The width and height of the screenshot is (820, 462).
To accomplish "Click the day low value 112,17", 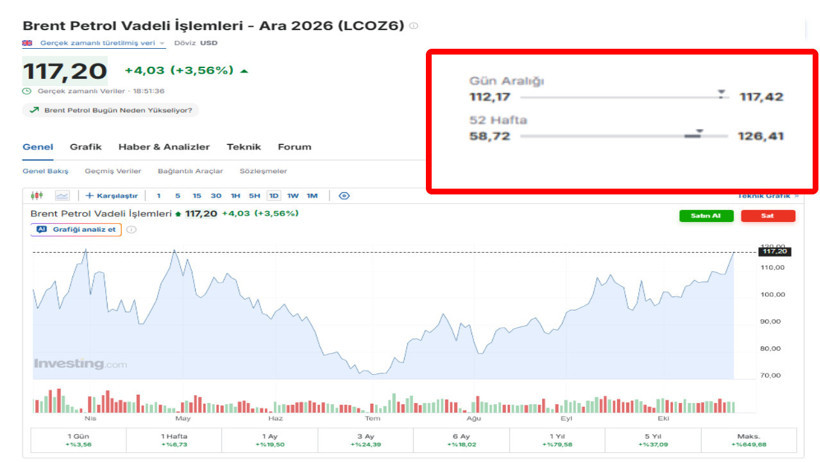I will pyautogui.click(x=489, y=97).
